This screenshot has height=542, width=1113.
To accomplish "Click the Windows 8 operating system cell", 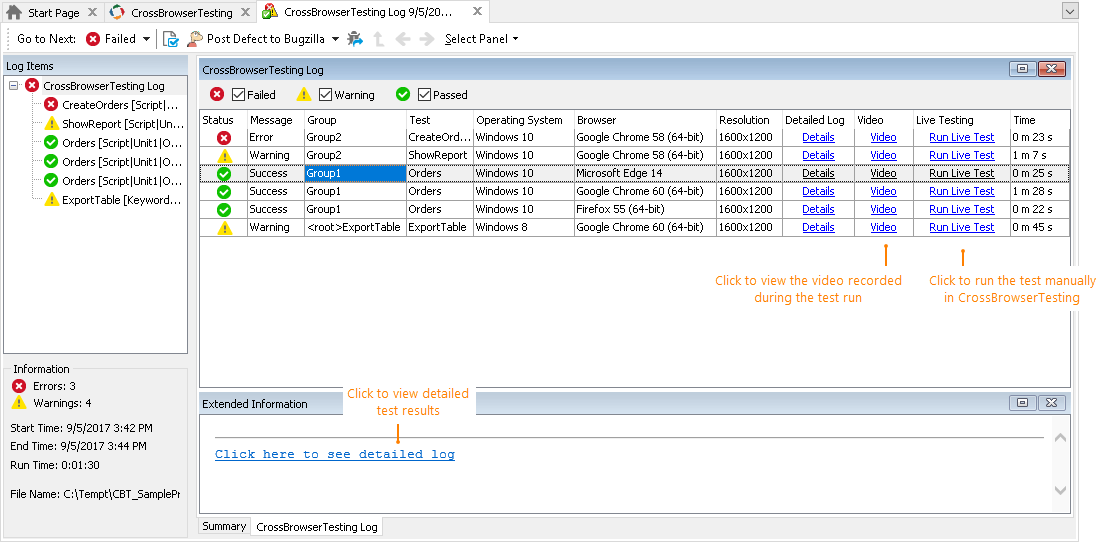I will pyautogui.click(x=524, y=228).
